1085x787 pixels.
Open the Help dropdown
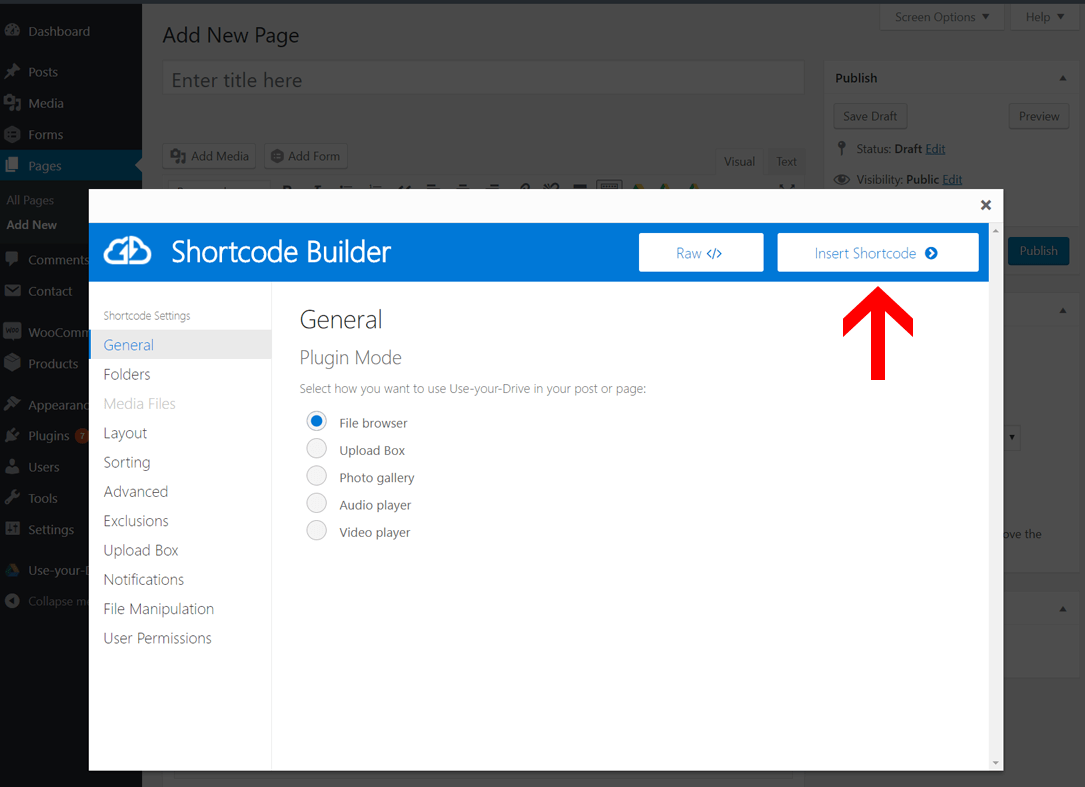(1044, 17)
